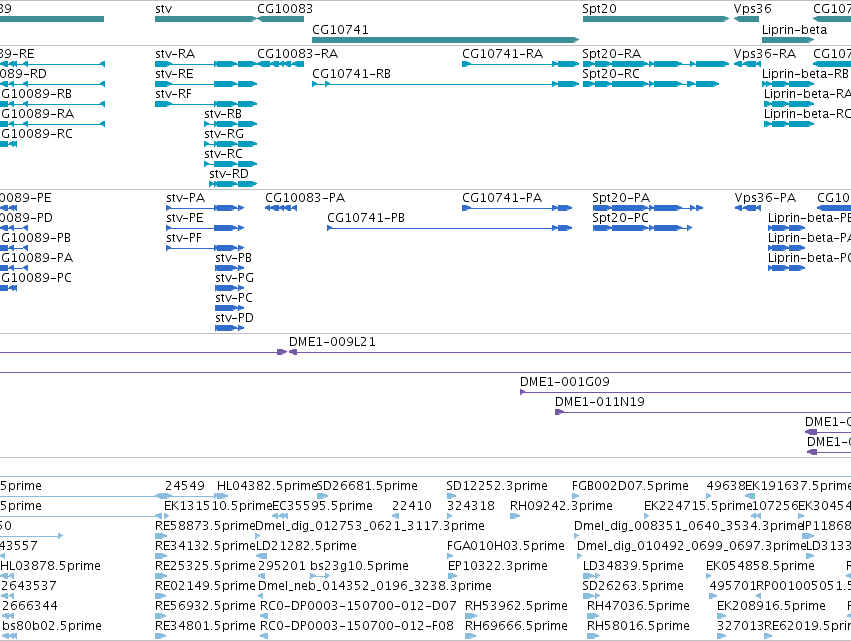This screenshot has width=851, height=641.
Task: Select the Spt20 gene bar
Action: coord(656,19)
